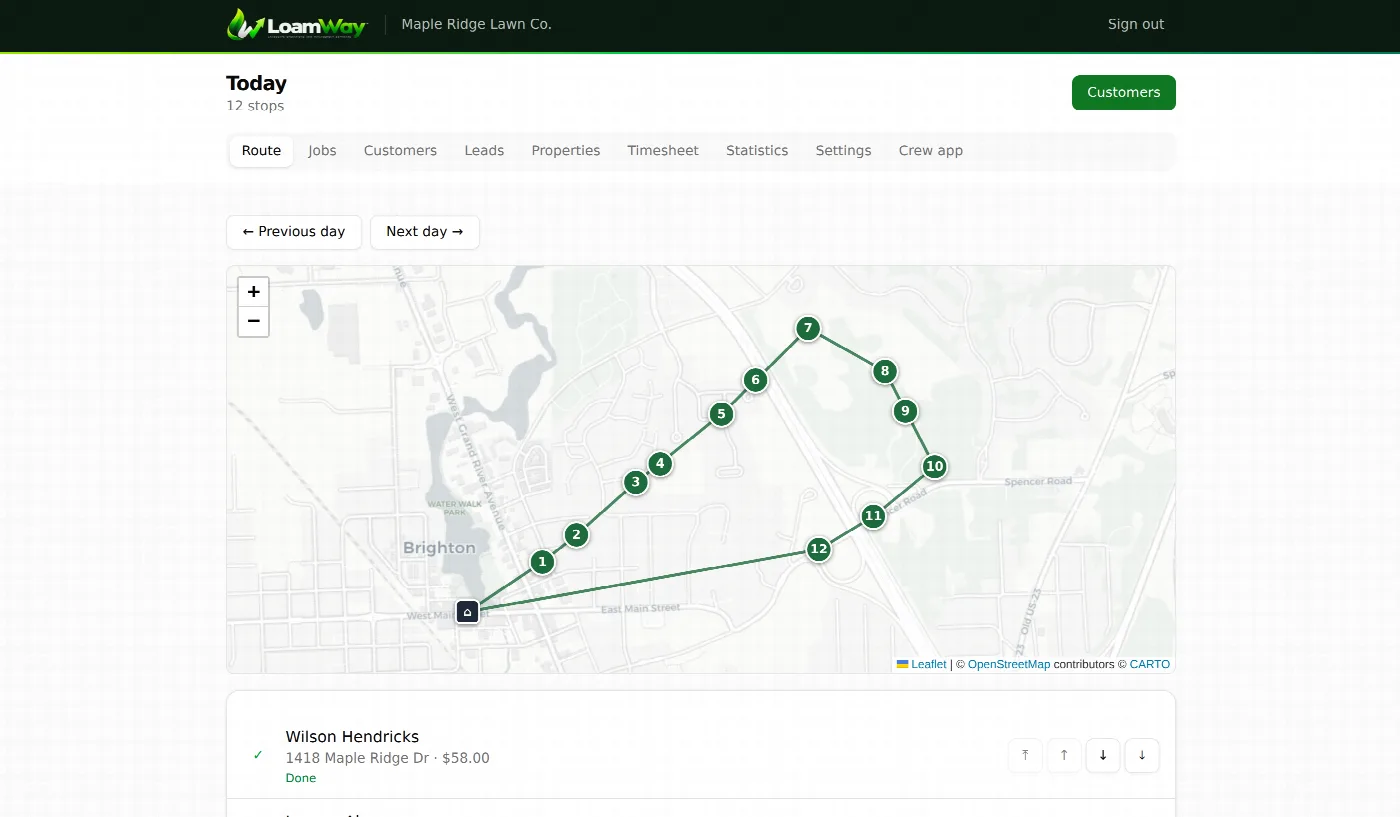The image size is (1400, 817).
Task: Zoom out on the route map
Action: point(254,322)
